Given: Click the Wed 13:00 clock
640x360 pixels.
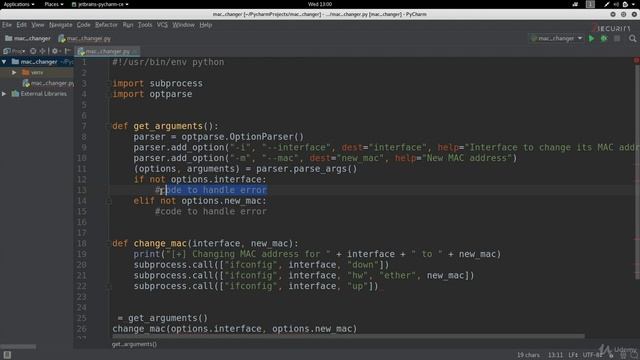Looking at the screenshot, I should (x=320, y=4).
